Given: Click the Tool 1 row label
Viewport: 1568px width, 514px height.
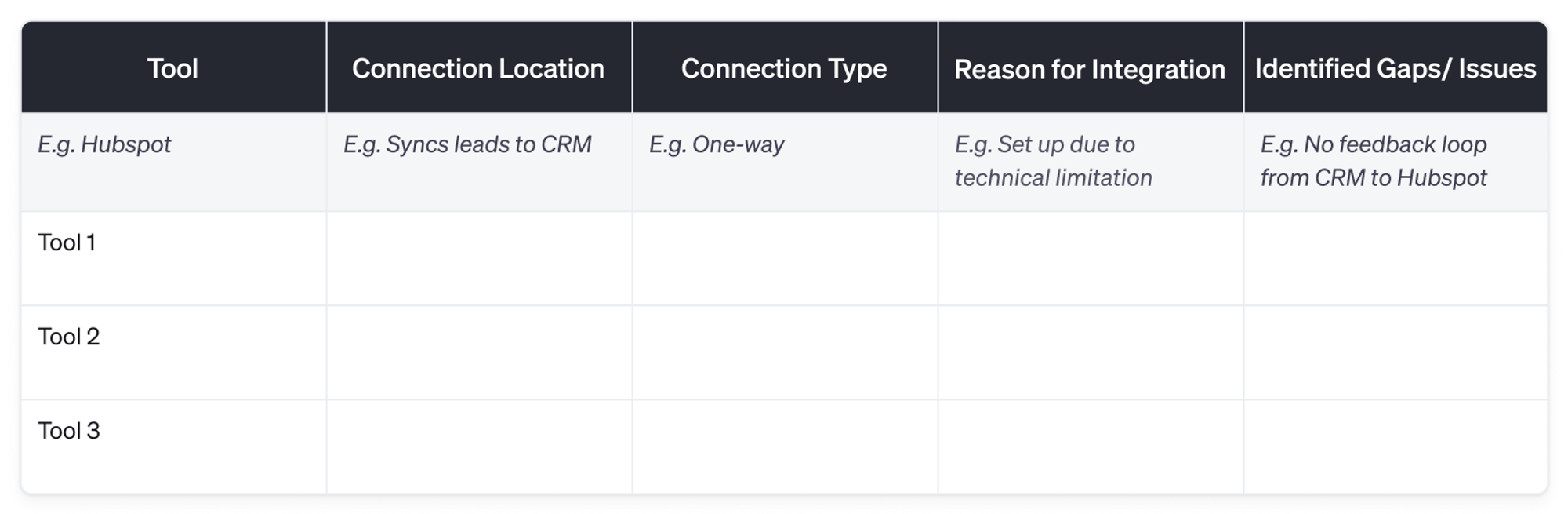Looking at the screenshot, I should [67, 242].
